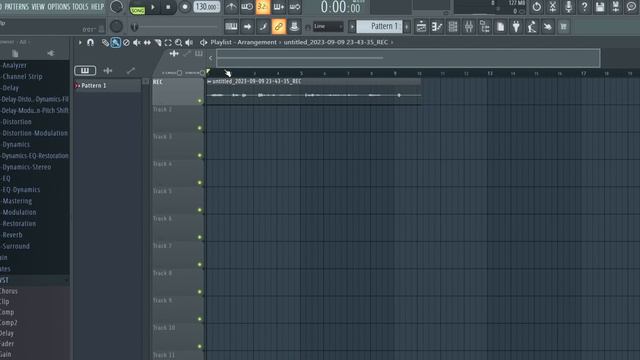Open the shopping cart content library
640x360 pixels.
(564, 27)
